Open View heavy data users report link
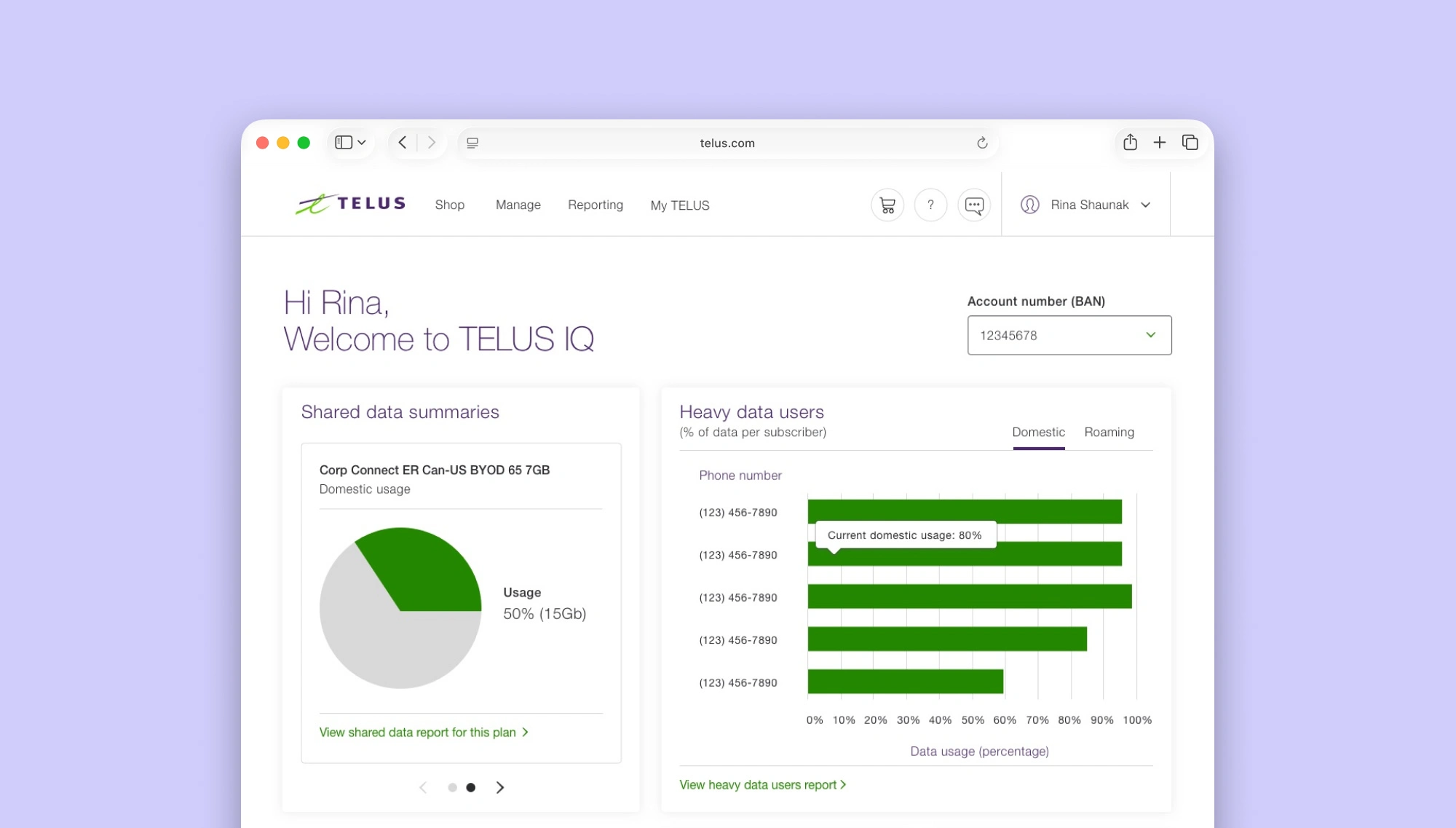 [x=762, y=785]
